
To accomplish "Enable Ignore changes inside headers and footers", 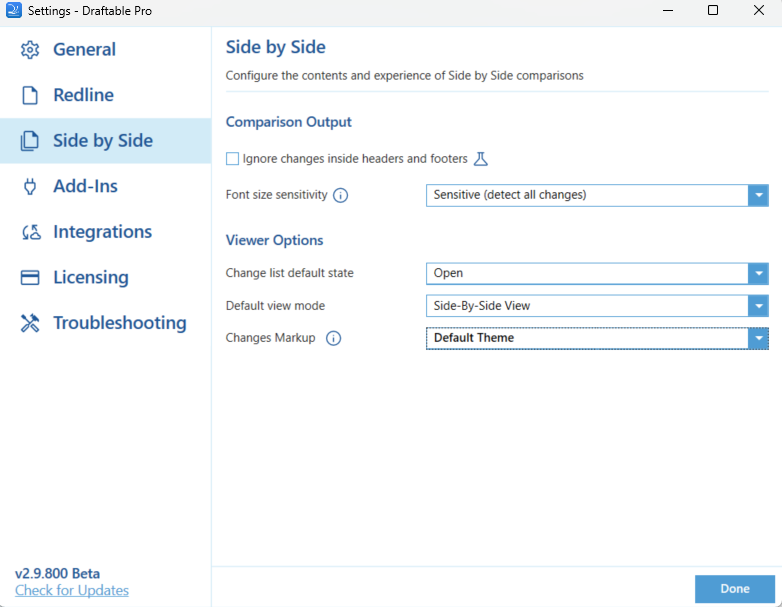I will (232, 159).
